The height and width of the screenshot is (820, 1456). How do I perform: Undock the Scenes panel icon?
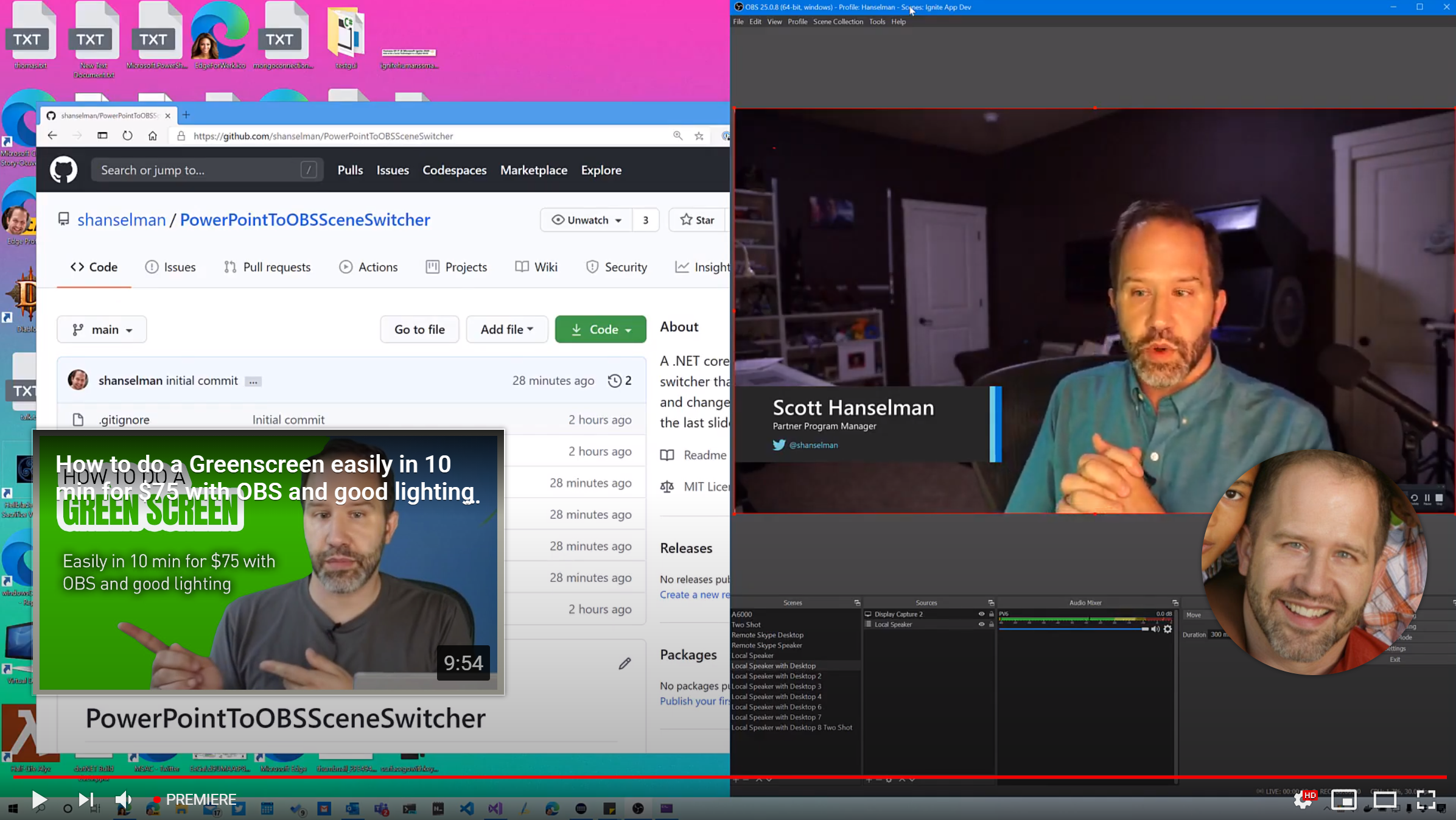coord(857,603)
